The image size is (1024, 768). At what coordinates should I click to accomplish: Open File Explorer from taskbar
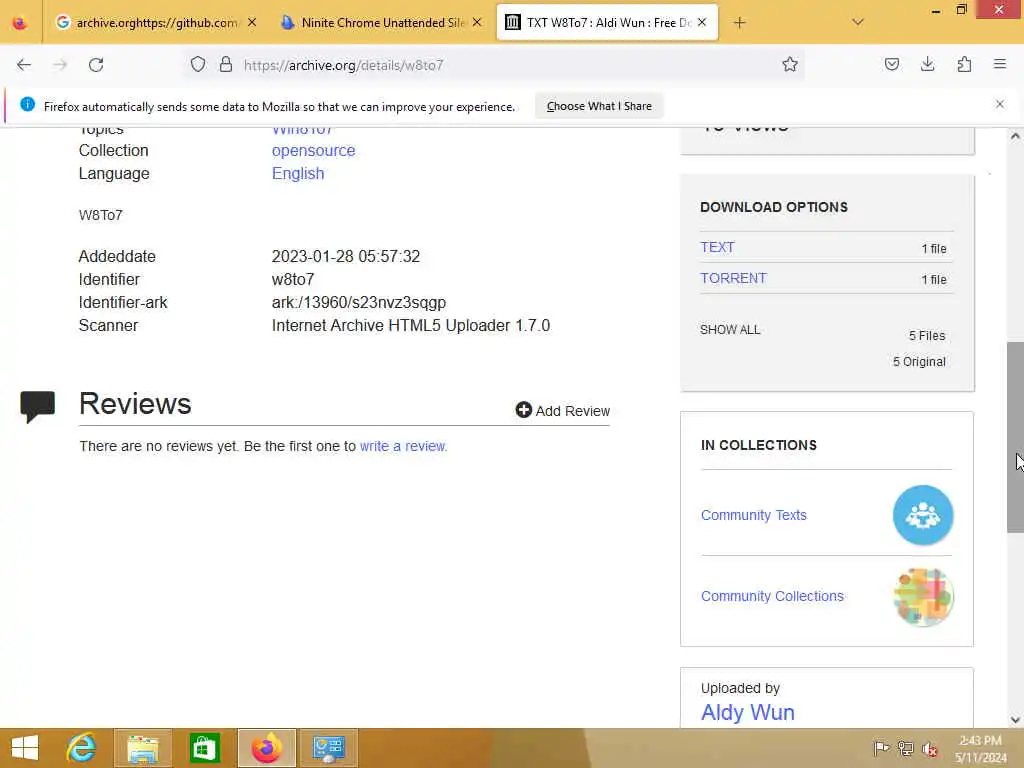[x=143, y=748]
